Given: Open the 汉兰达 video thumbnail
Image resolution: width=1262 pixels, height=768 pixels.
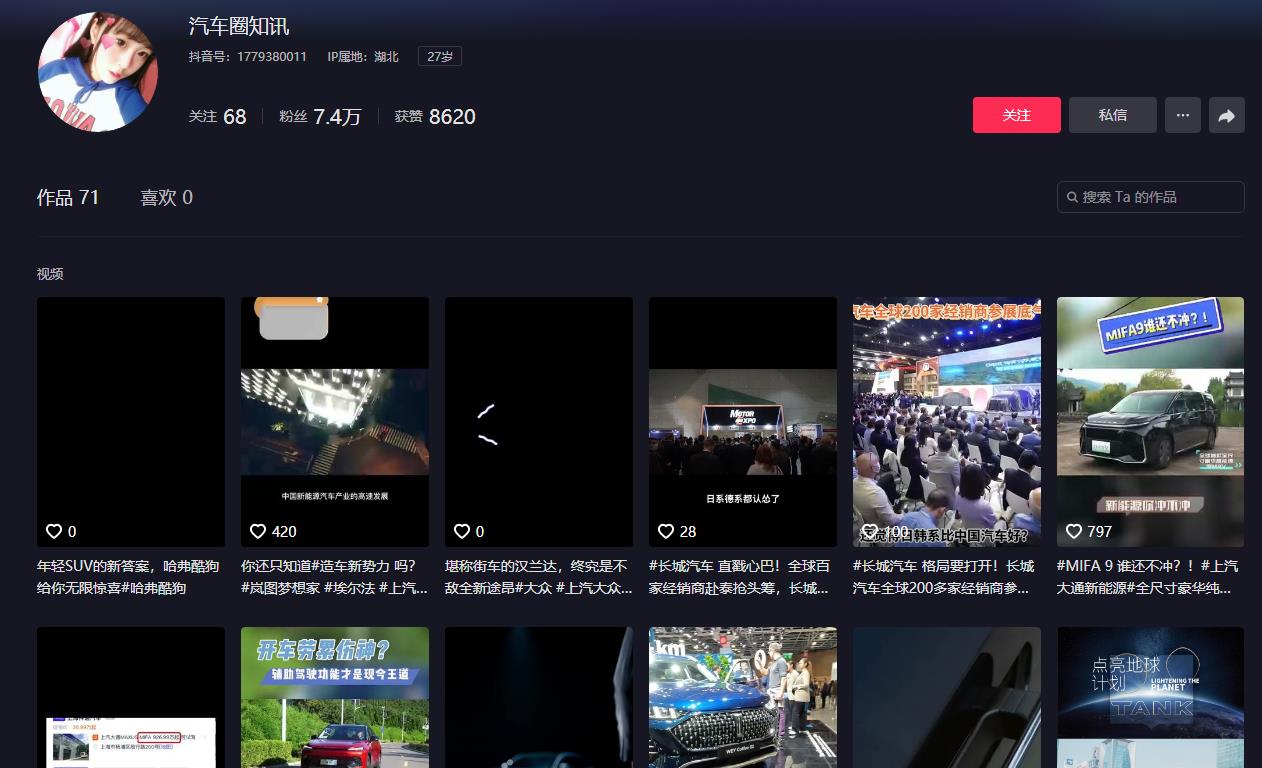Looking at the screenshot, I should [x=539, y=422].
